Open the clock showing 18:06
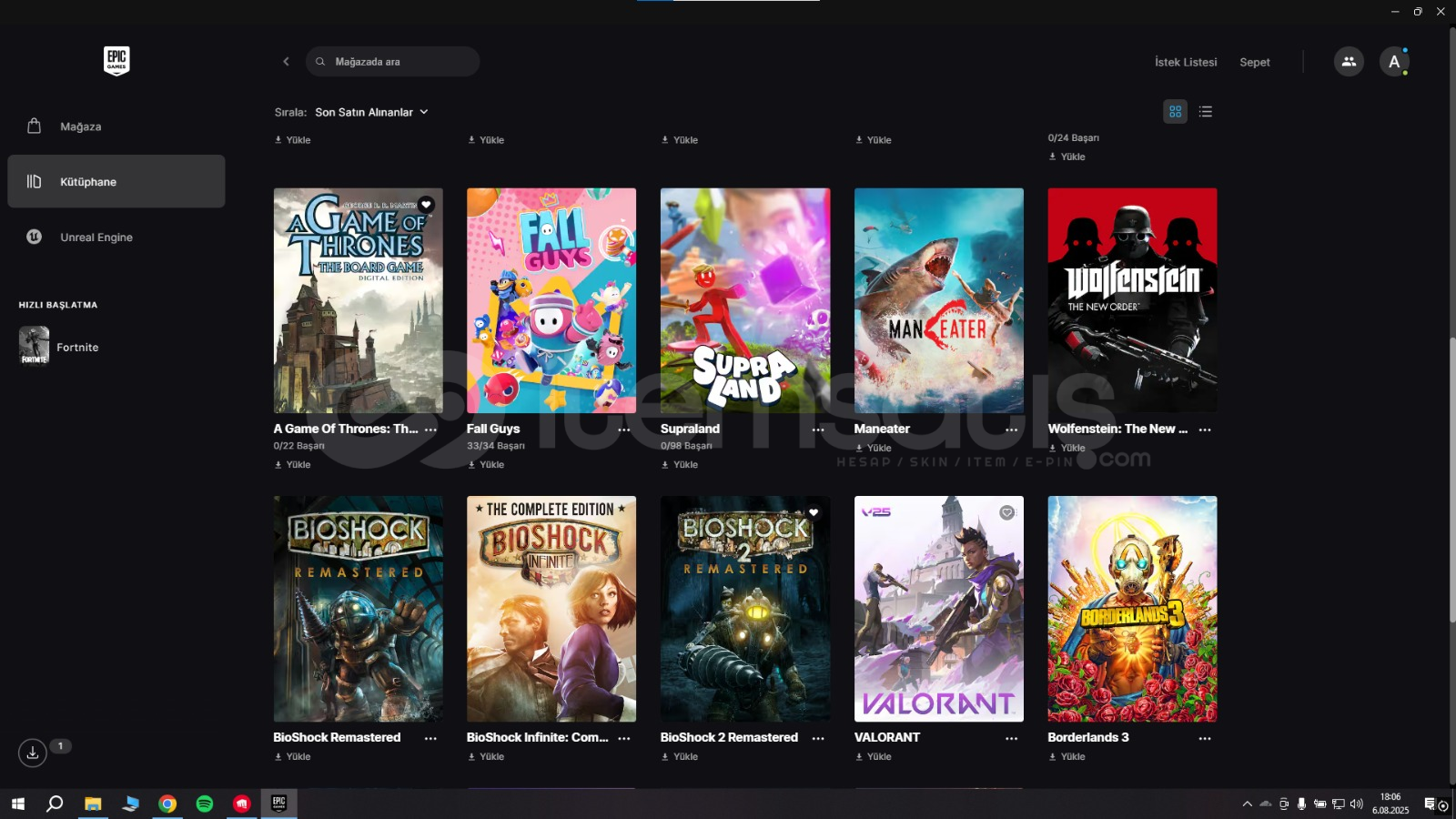Screen dimensions: 1456x819 (1390, 804)
